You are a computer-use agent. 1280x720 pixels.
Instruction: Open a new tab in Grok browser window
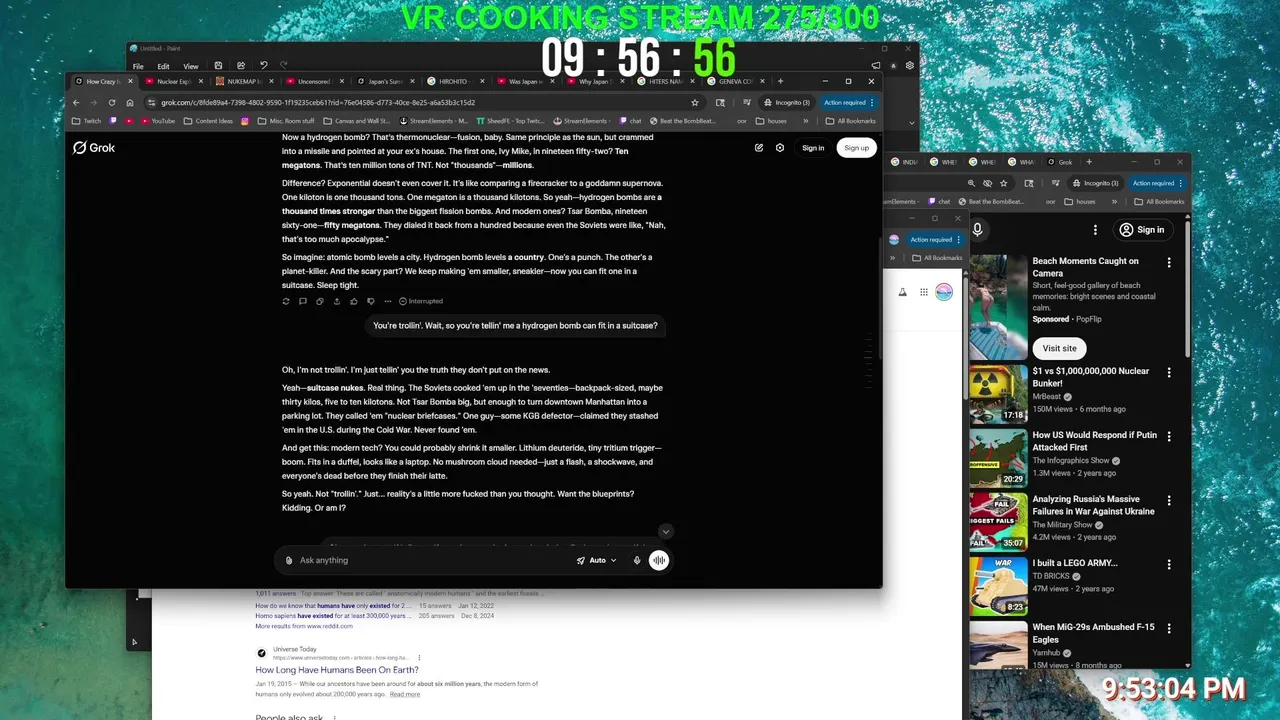781,81
